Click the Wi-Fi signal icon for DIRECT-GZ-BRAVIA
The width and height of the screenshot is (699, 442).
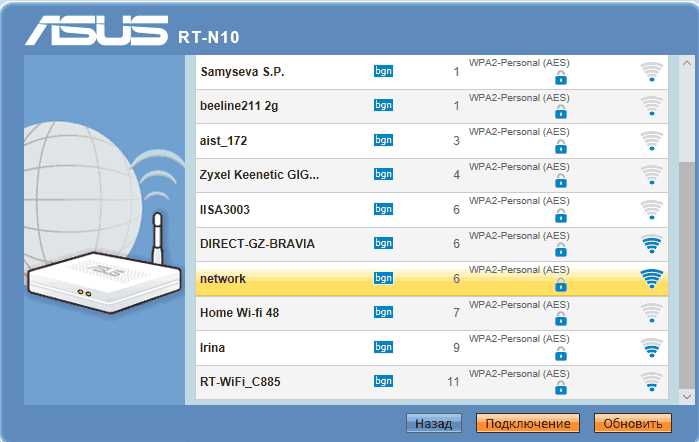click(x=651, y=244)
